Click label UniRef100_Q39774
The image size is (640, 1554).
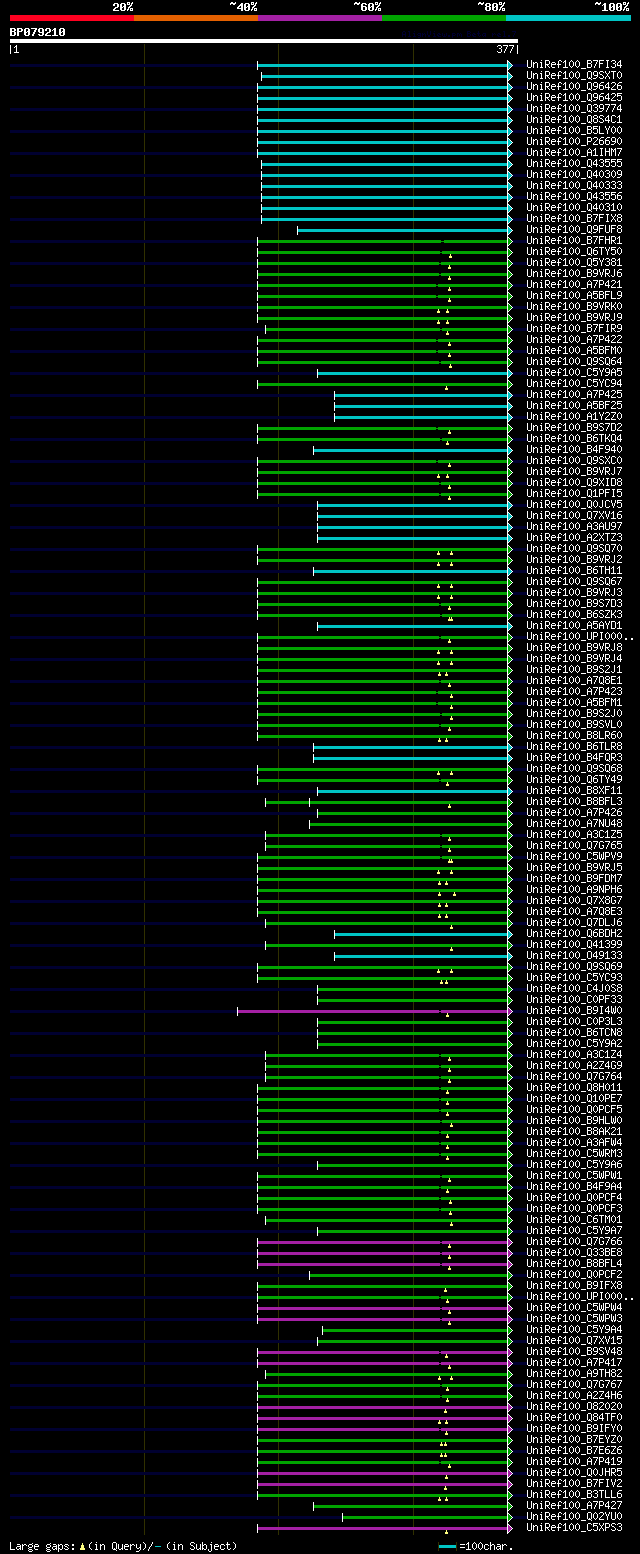[x=574, y=109]
